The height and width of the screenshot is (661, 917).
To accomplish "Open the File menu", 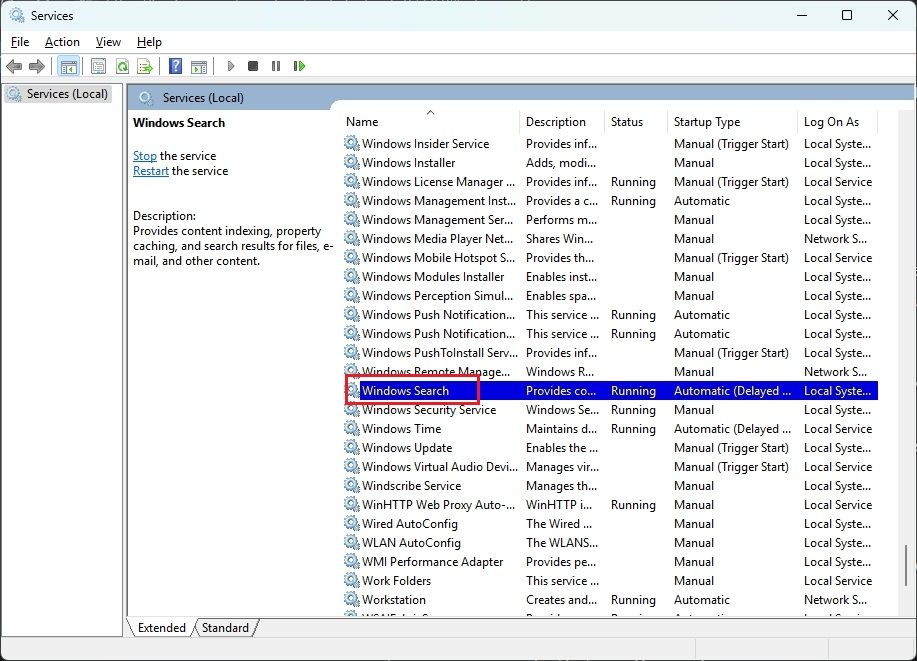I will click(x=20, y=42).
